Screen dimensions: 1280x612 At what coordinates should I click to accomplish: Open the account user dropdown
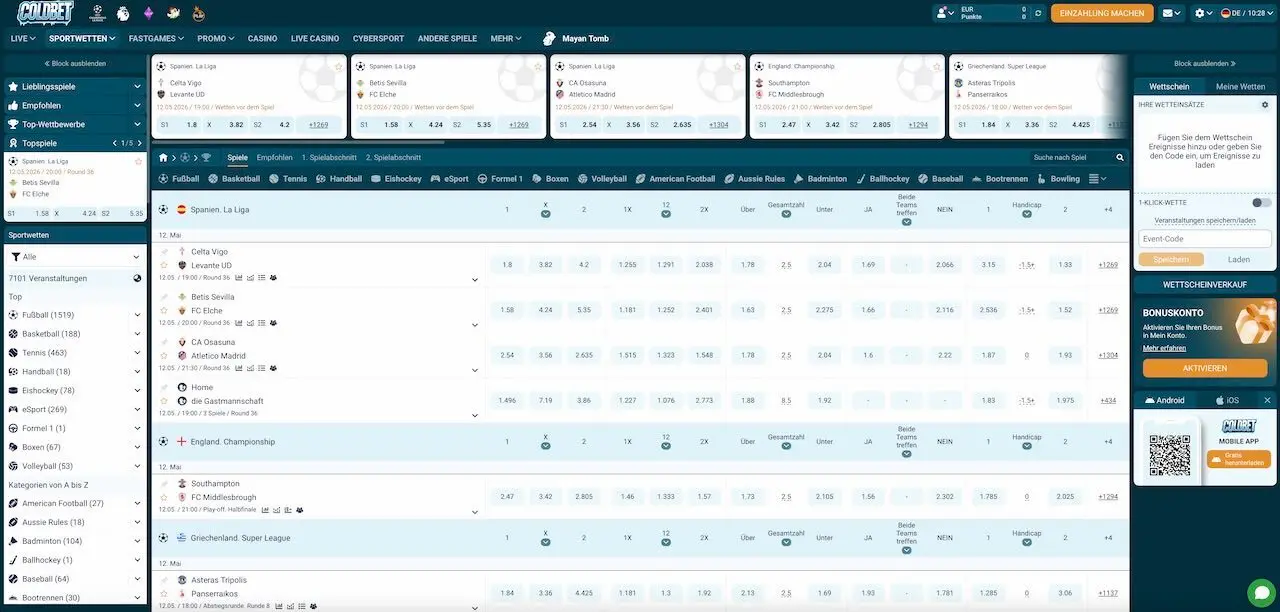[944, 13]
